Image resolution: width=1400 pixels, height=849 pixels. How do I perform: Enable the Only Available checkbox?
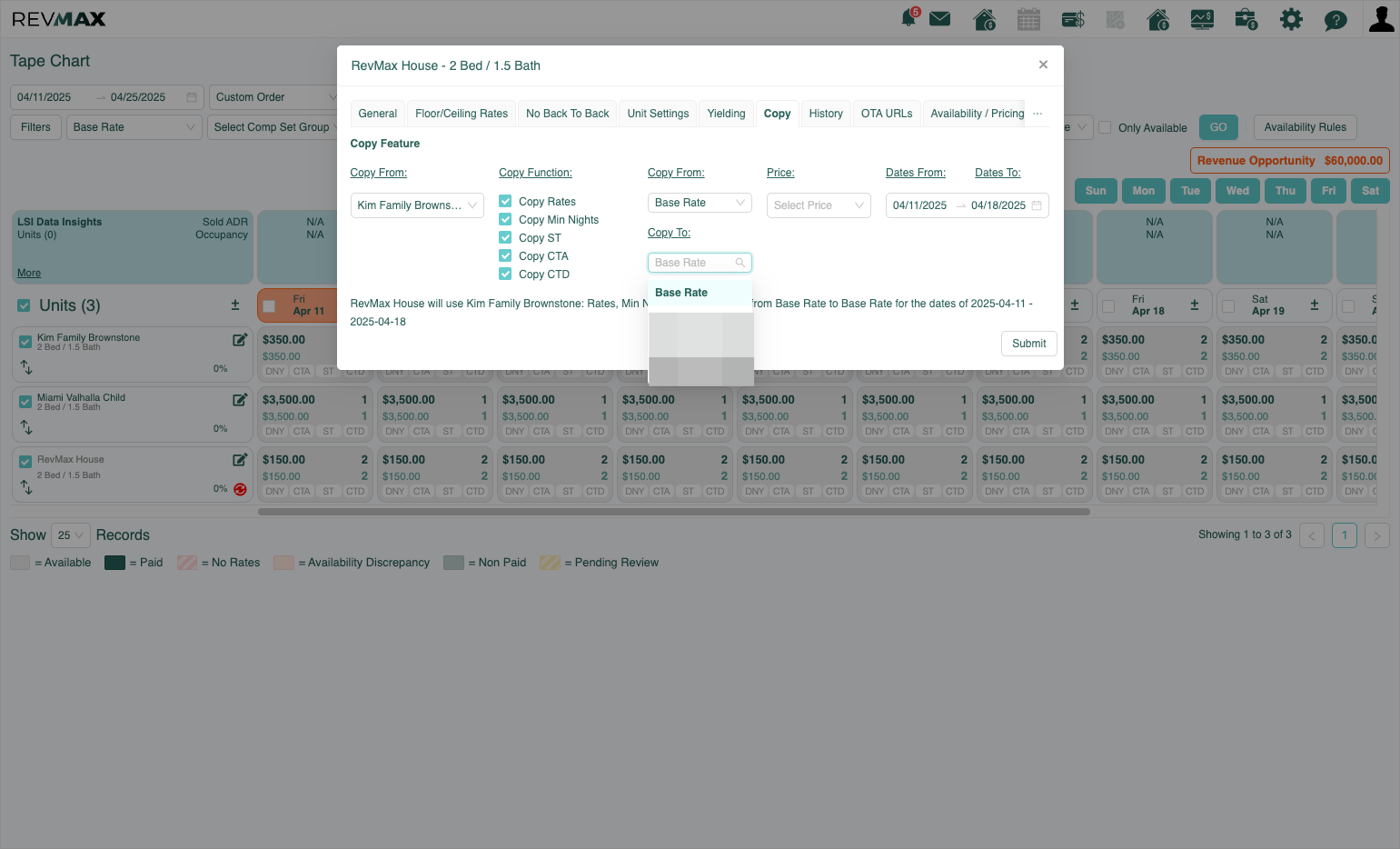(1105, 127)
